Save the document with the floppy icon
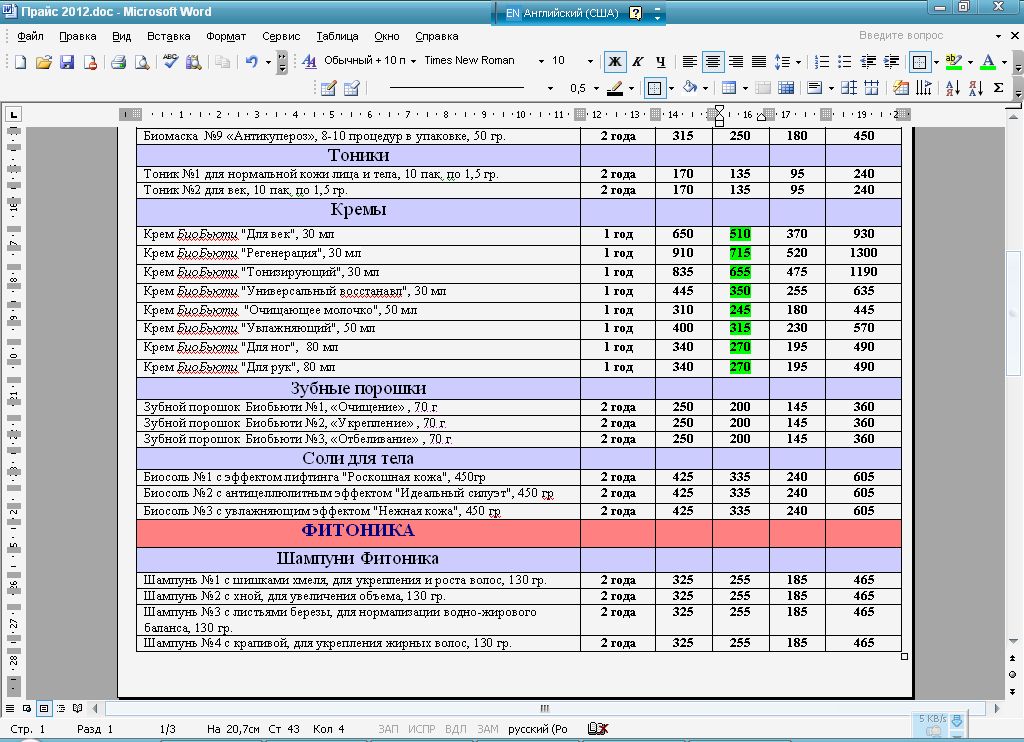1024x742 pixels. point(67,62)
